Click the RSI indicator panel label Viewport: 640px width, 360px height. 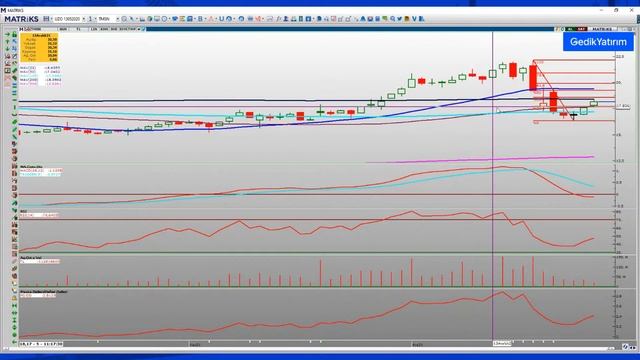[x=23, y=211]
